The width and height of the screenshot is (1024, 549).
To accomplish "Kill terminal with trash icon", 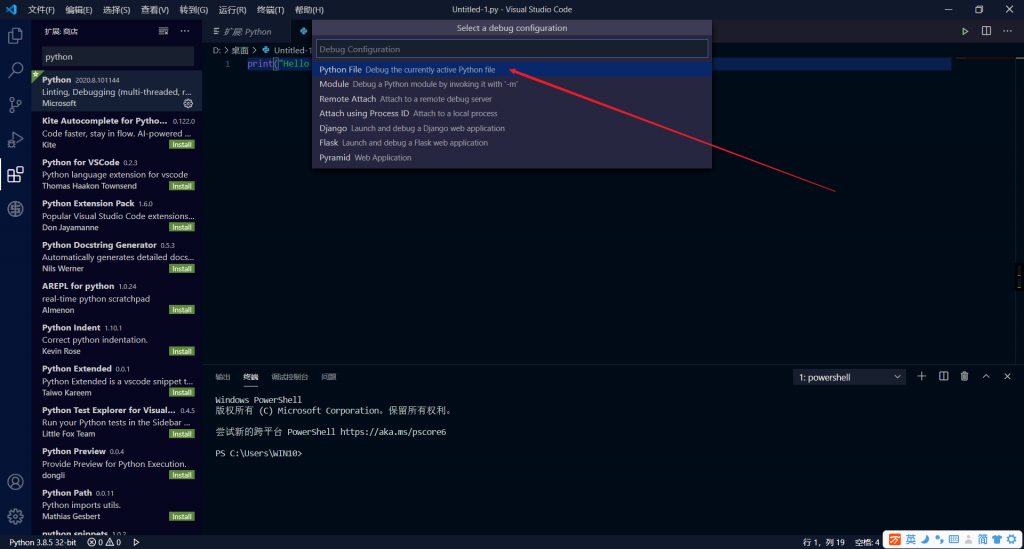I will click(965, 377).
